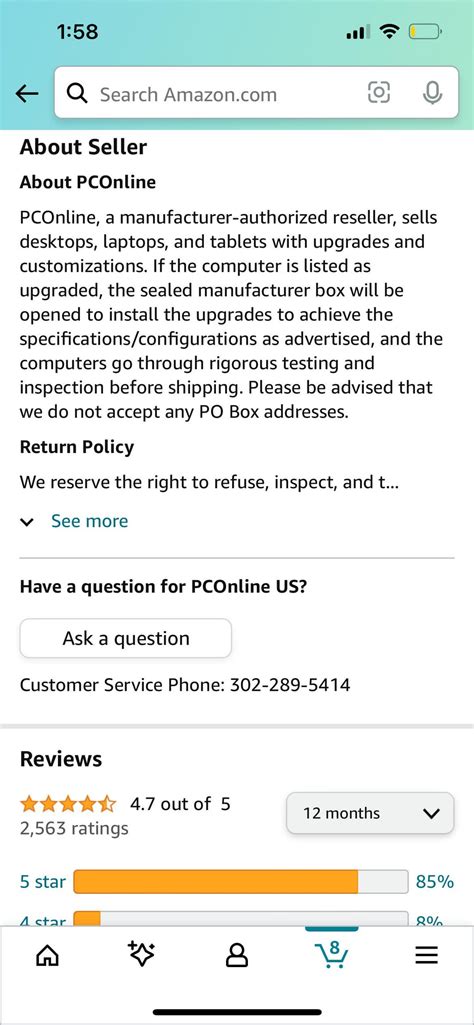Open camera lens search icon

[x=379, y=93]
